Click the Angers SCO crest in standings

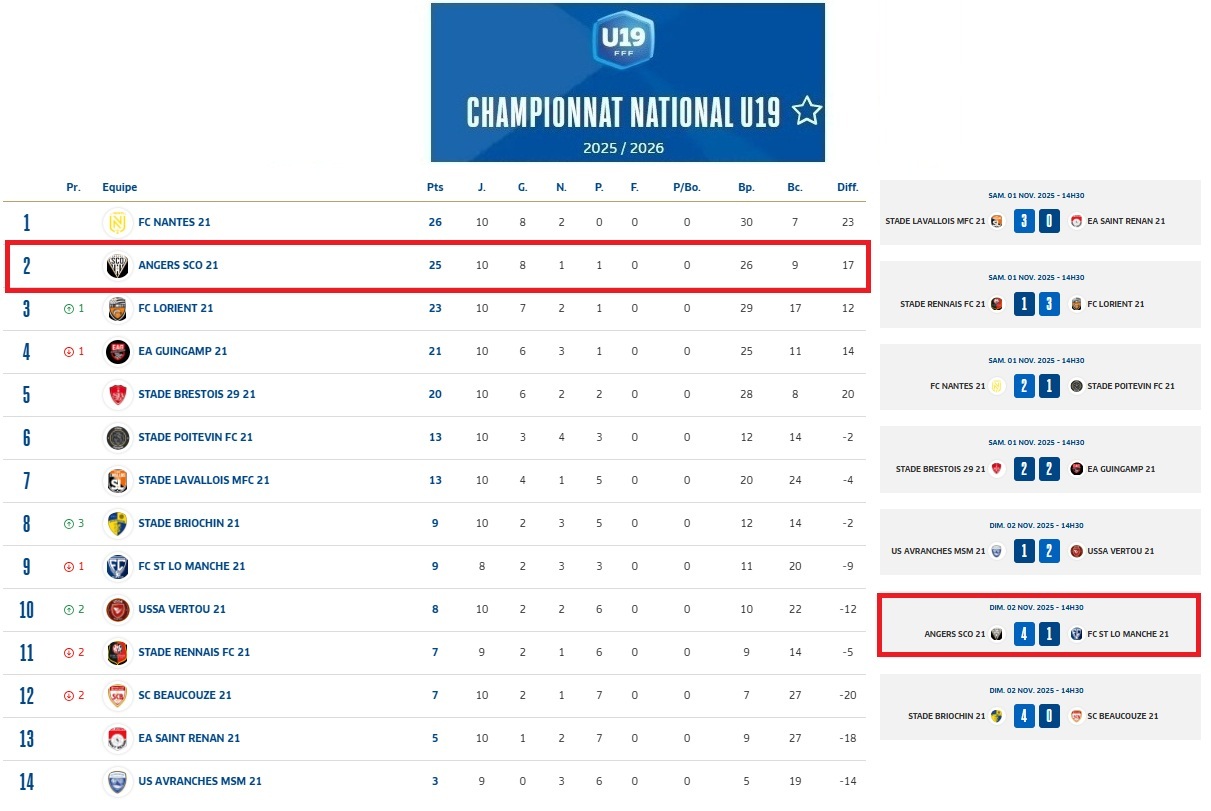tap(118, 265)
